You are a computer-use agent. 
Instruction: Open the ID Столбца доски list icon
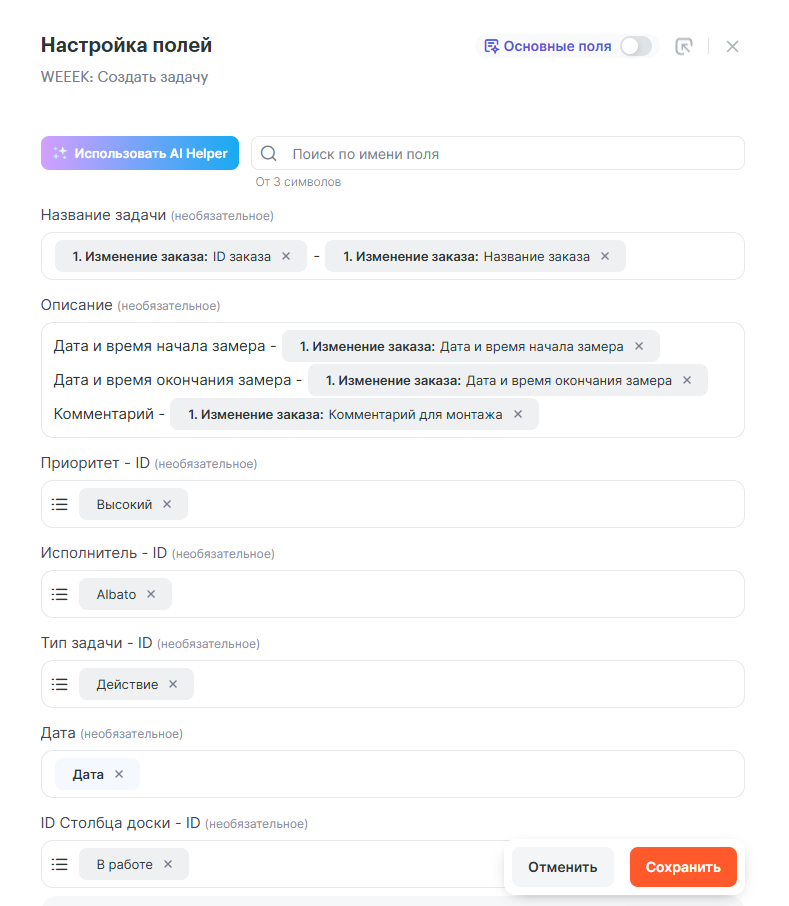coord(60,864)
